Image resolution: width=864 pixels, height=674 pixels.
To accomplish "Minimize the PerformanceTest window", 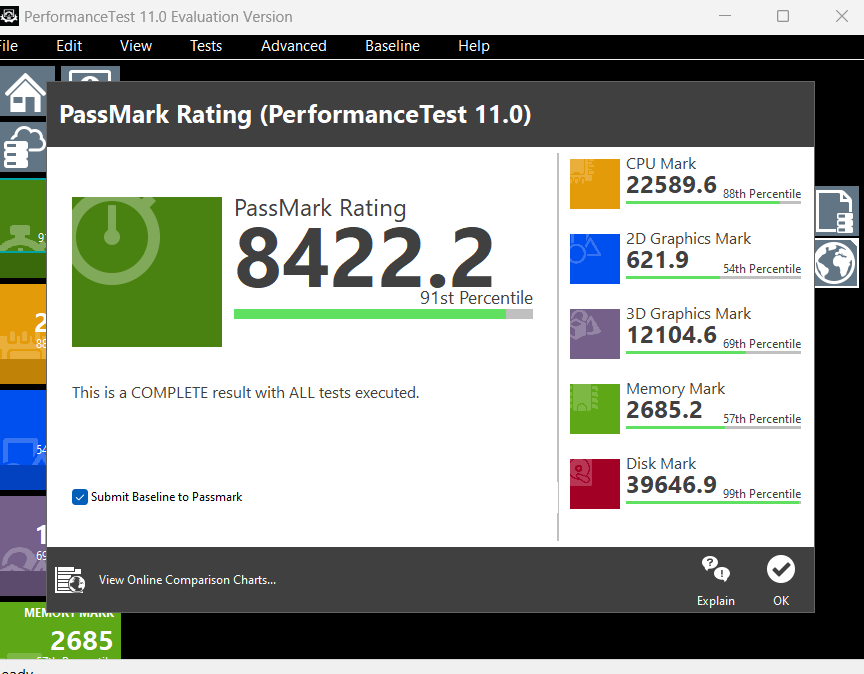I will [x=725, y=16].
